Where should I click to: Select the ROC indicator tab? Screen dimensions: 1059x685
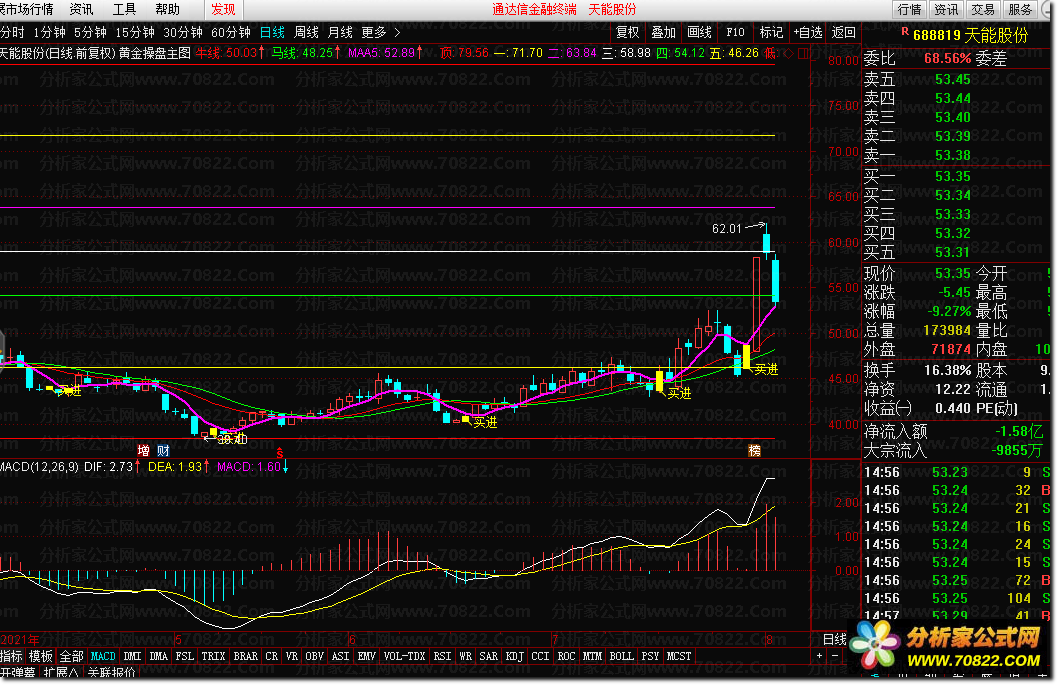click(x=567, y=656)
